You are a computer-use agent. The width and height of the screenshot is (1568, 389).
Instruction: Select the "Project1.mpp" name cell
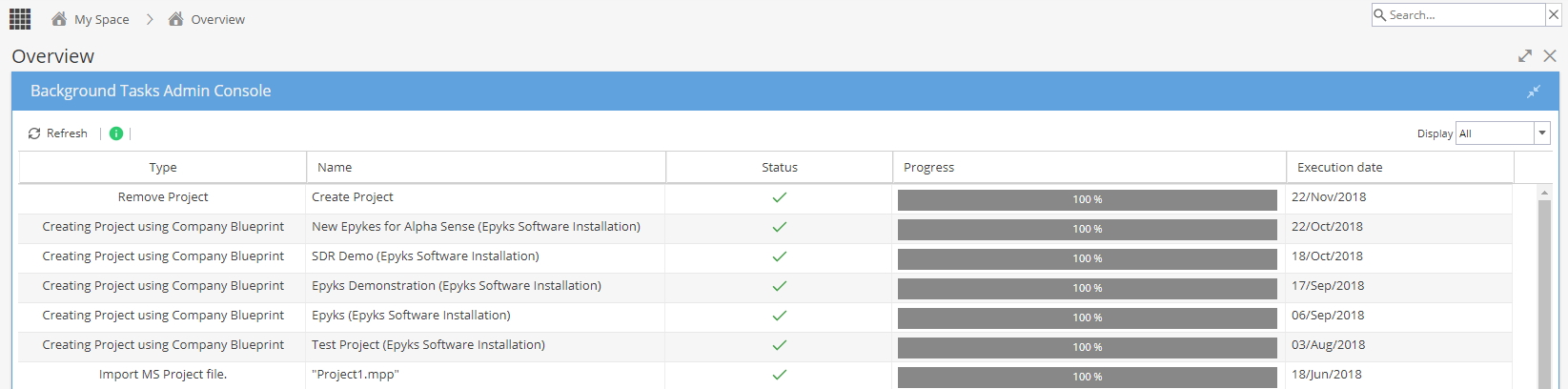pyautogui.click(x=486, y=375)
